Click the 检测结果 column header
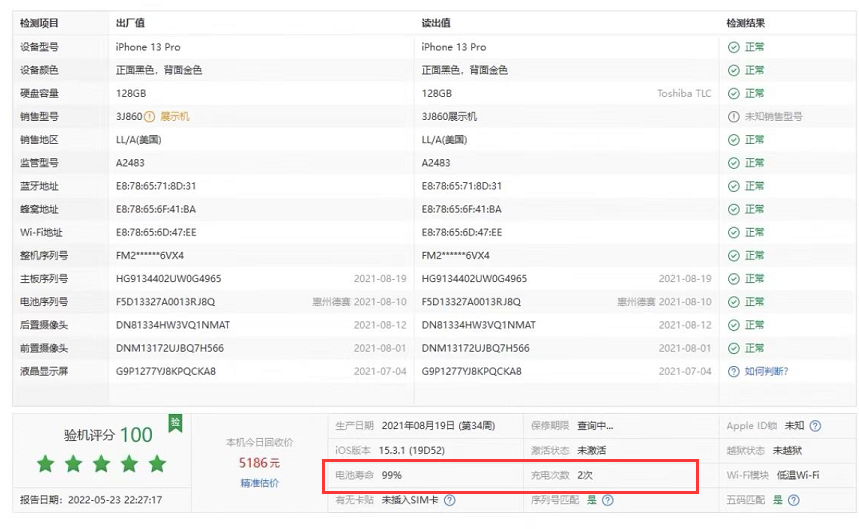 click(746, 23)
